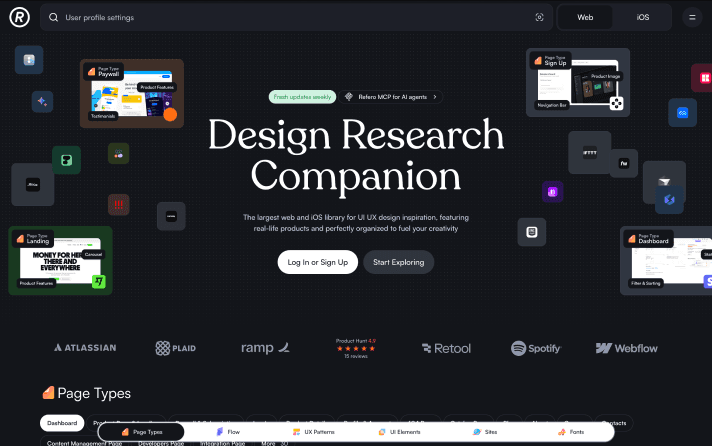Click the Atlassian logo

coord(85,348)
